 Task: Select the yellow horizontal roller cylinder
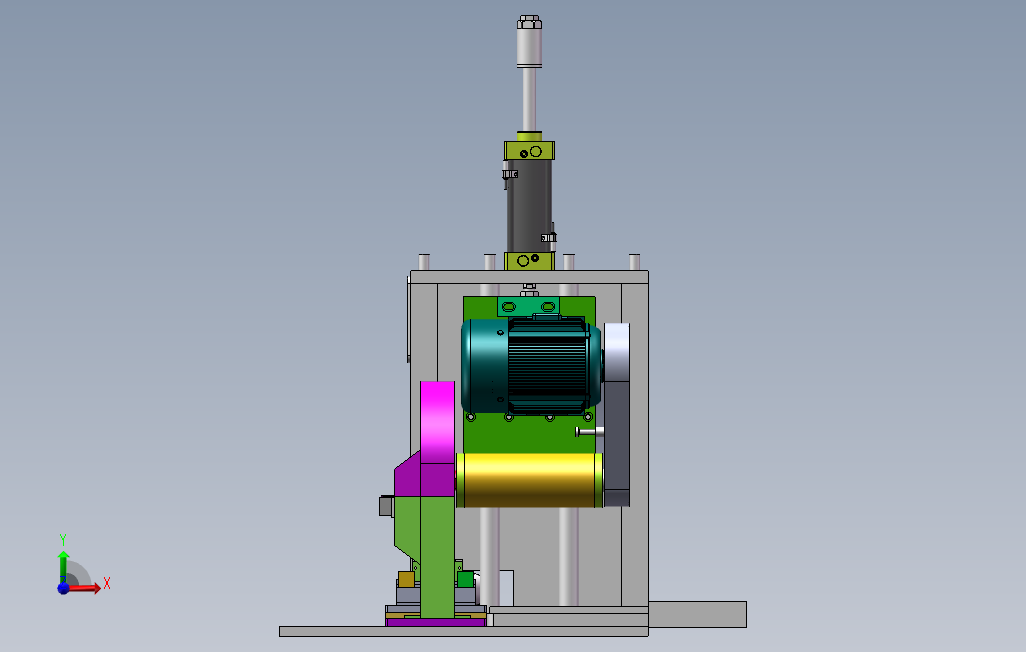click(529, 480)
